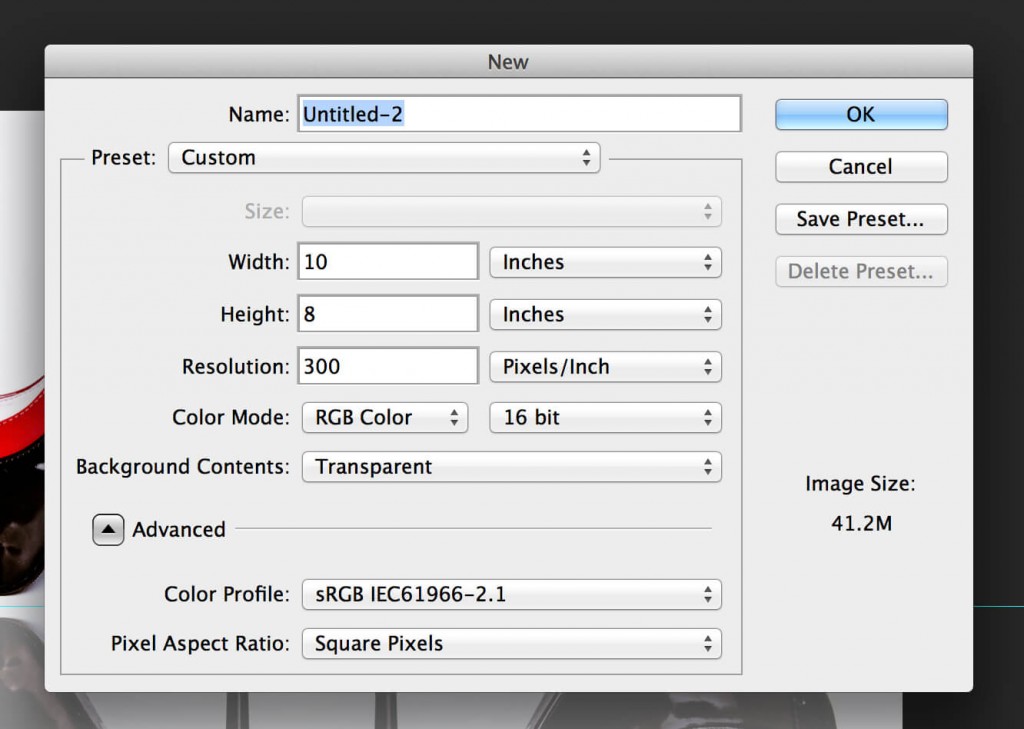Viewport: 1024px width, 729px height.
Task: Open the Pixels/Inch resolution units dropdown
Action: pos(605,366)
